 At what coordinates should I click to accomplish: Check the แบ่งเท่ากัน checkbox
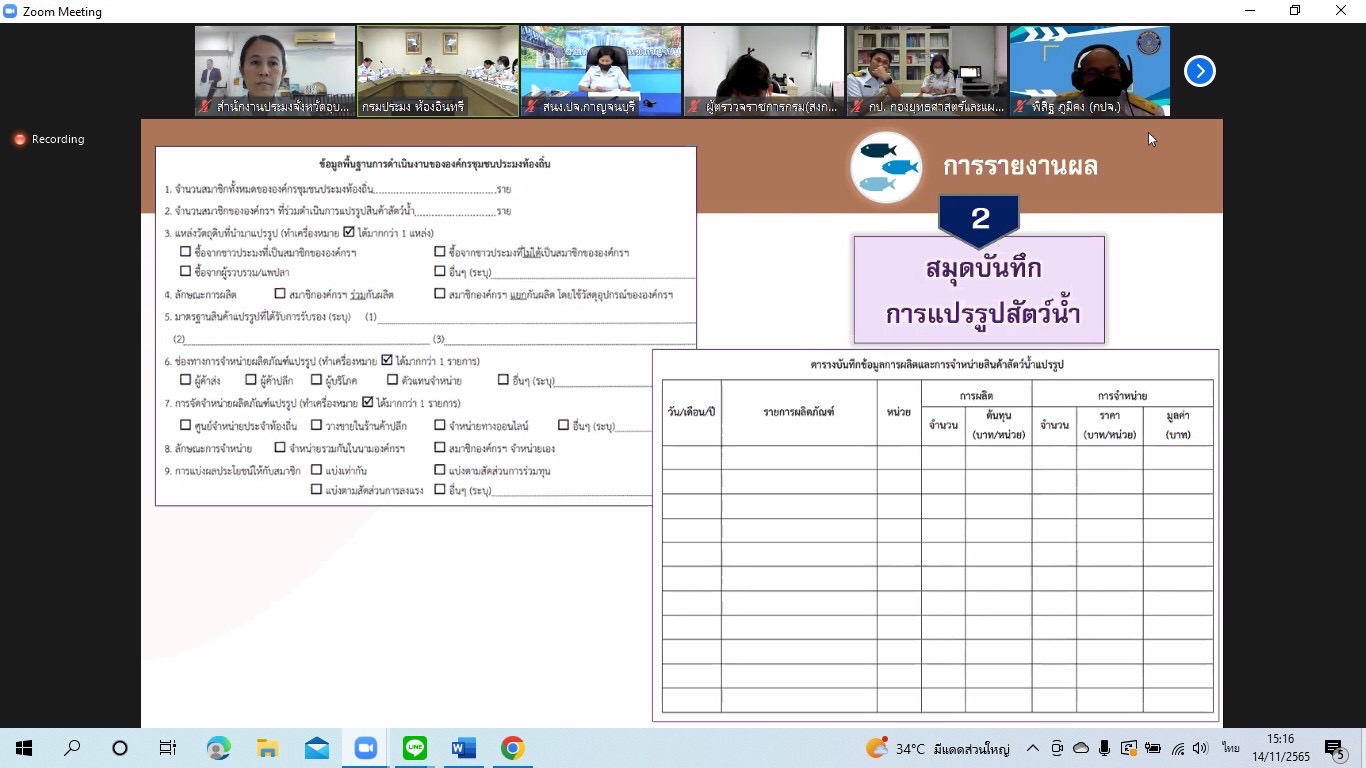click(316, 470)
